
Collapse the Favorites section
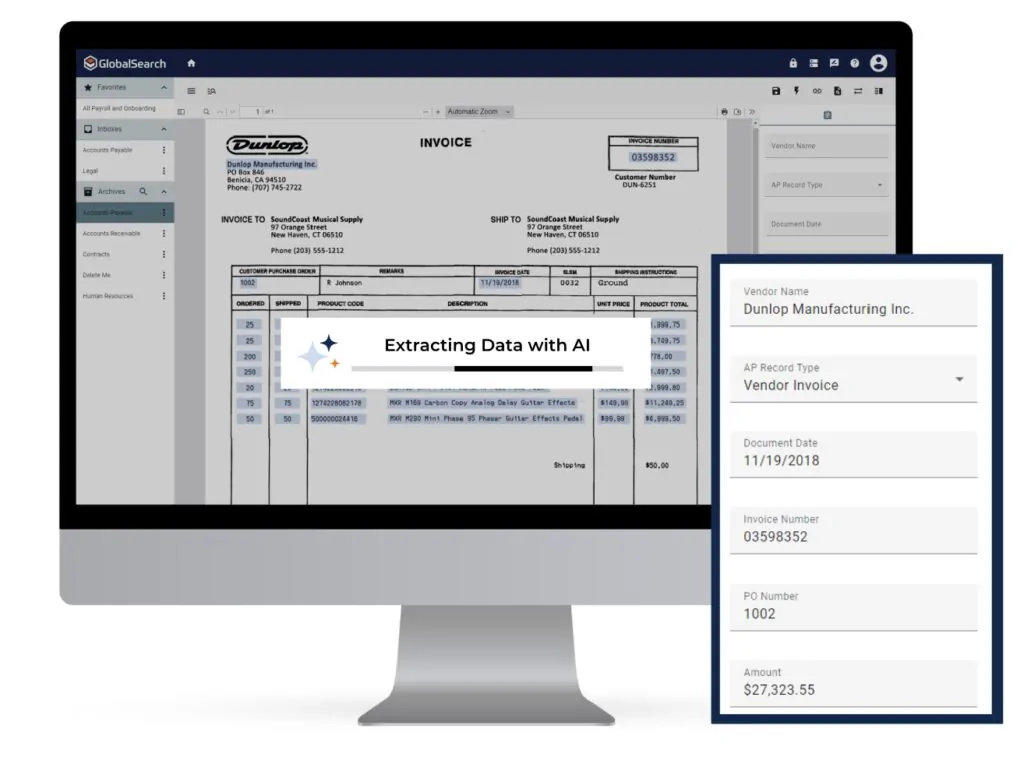point(165,87)
